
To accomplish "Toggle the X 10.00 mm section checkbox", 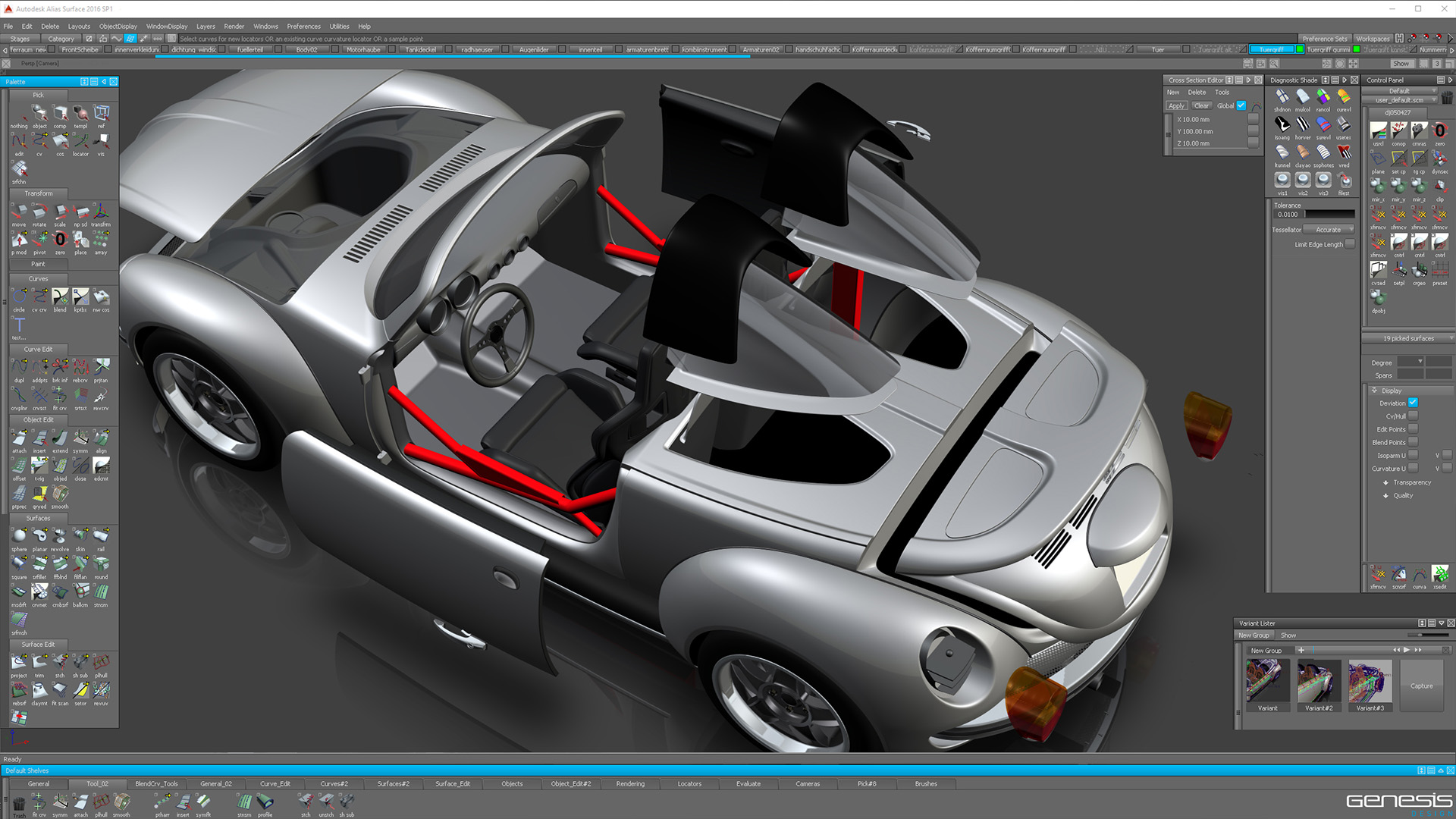I will (x=1253, y=119).
